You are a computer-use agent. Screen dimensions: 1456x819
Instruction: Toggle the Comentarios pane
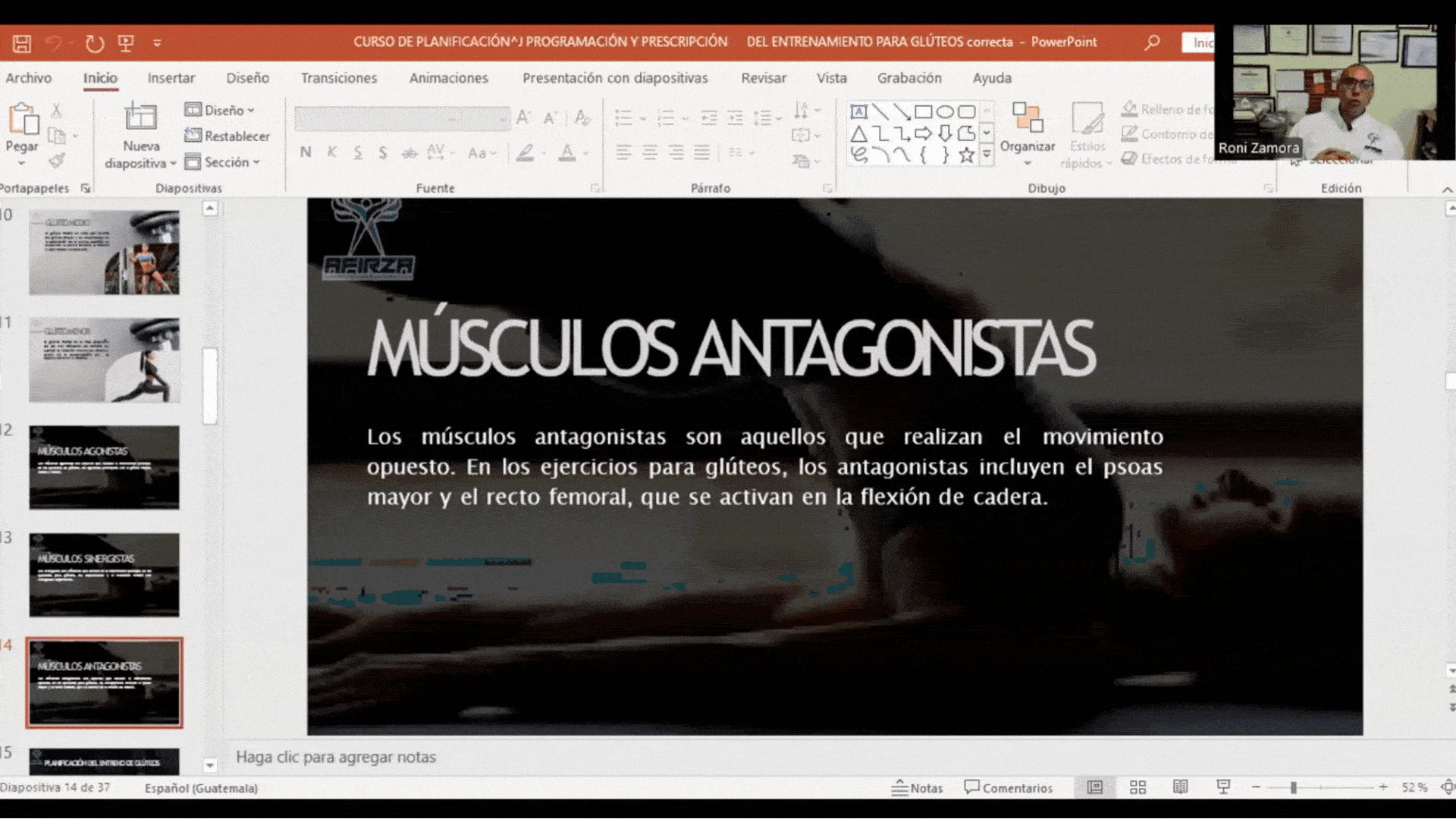1008,788
